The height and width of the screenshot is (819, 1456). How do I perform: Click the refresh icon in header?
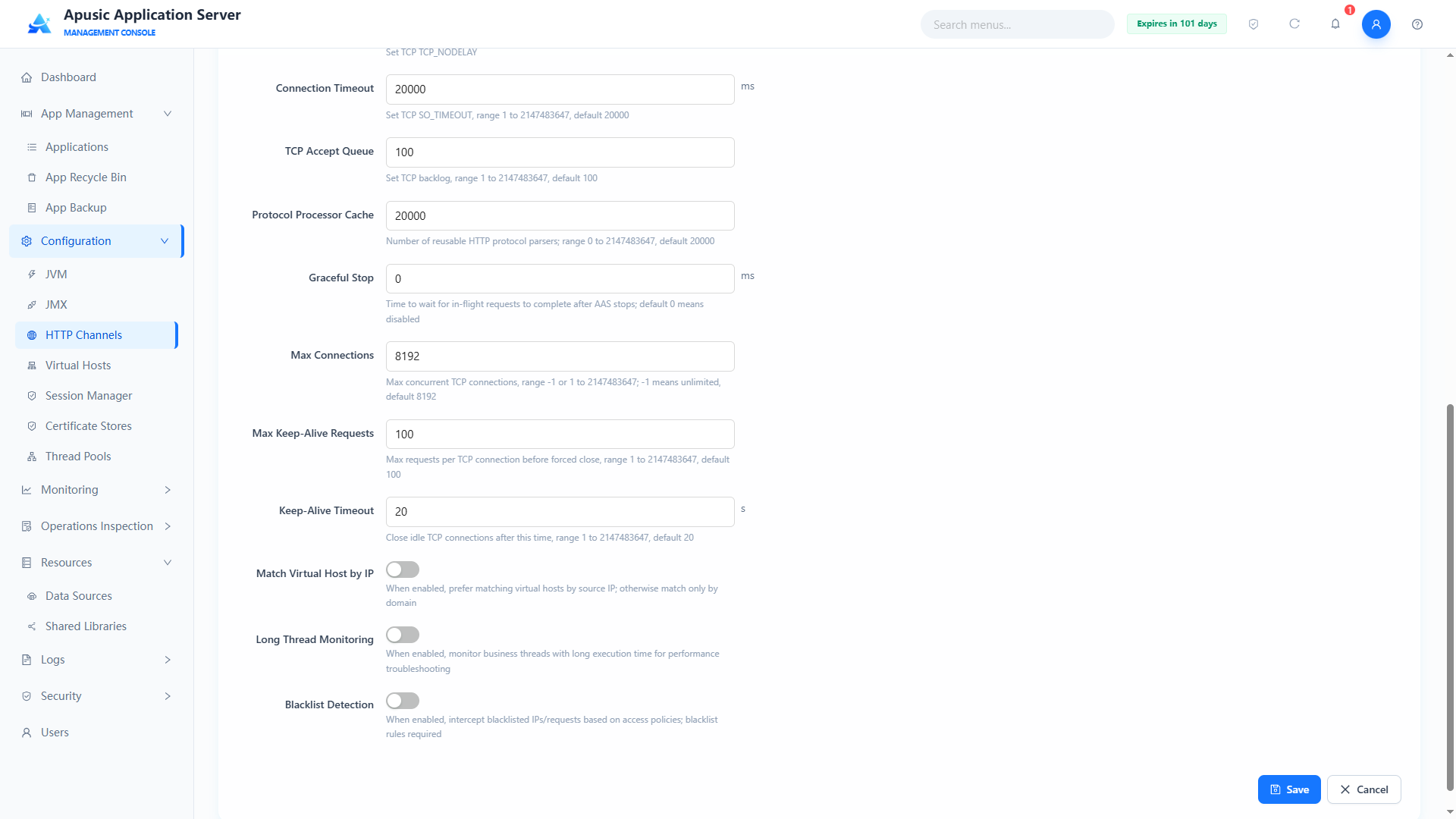(1294, 24)
